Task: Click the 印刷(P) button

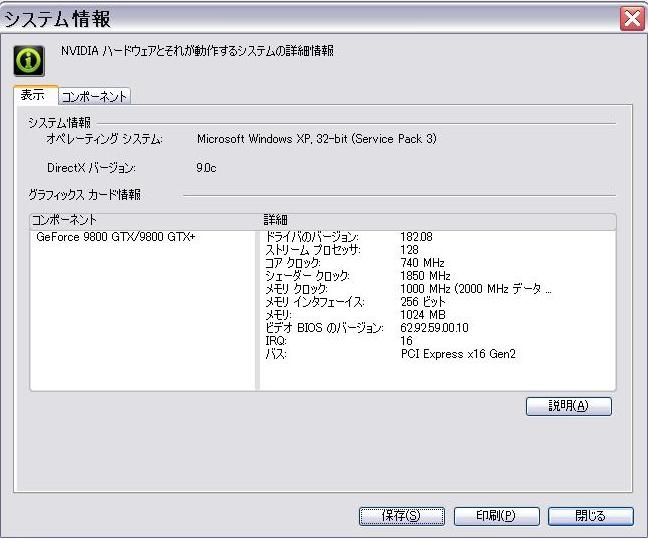Action: (496, 516)
